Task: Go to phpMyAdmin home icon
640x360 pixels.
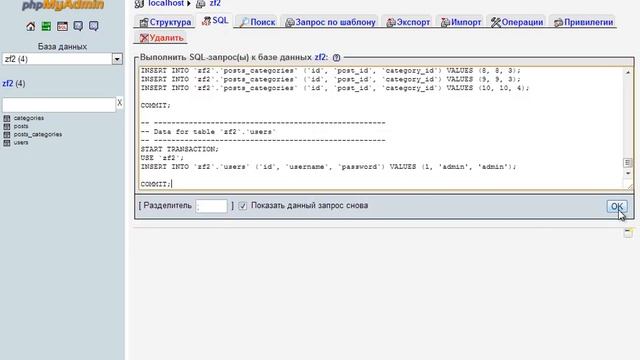Action: [31, 27]
